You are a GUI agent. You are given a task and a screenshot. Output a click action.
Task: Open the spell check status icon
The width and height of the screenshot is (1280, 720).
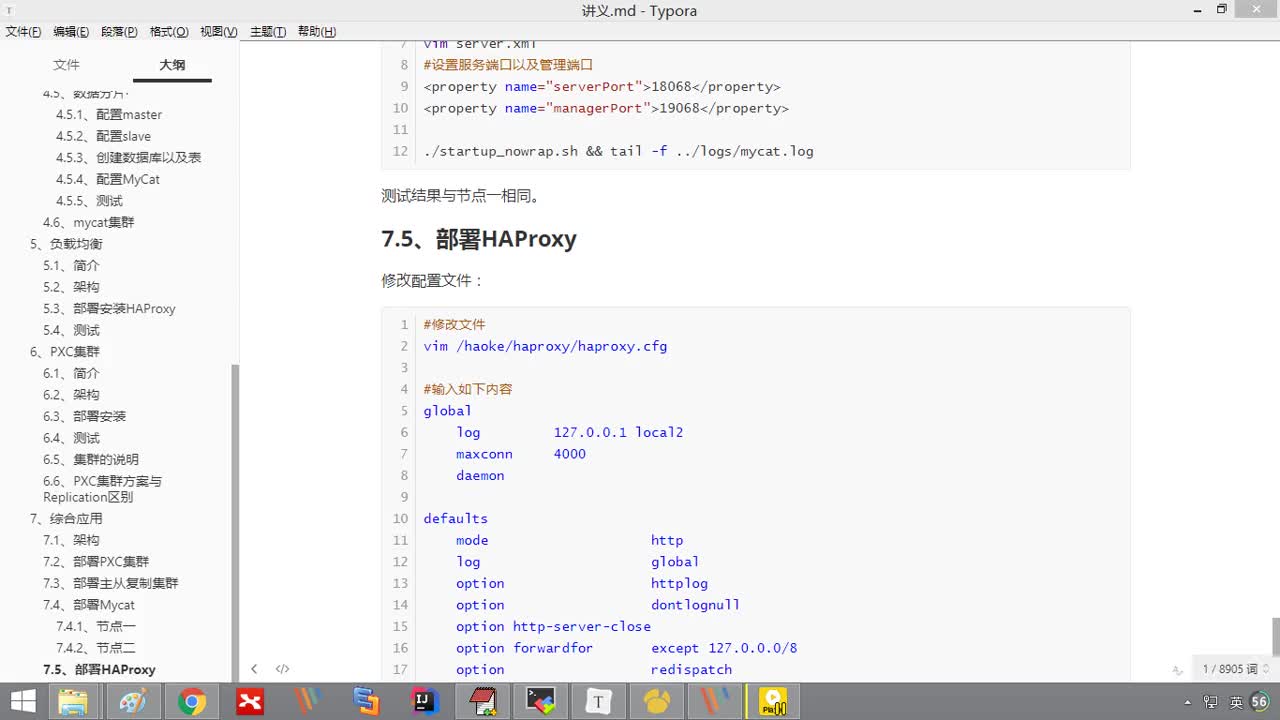coord(1178,670)
